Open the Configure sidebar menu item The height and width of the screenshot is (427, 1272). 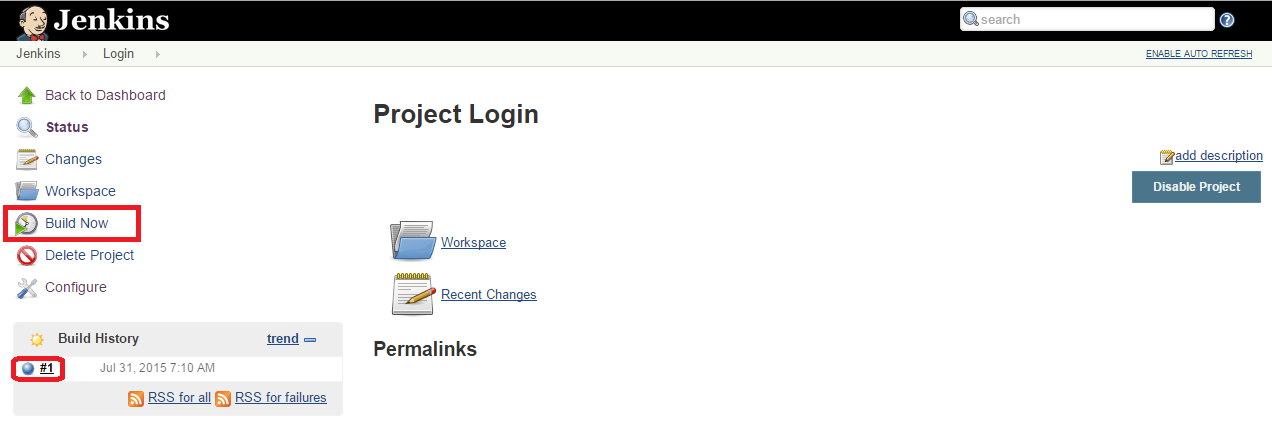click(x=76, y=287)
